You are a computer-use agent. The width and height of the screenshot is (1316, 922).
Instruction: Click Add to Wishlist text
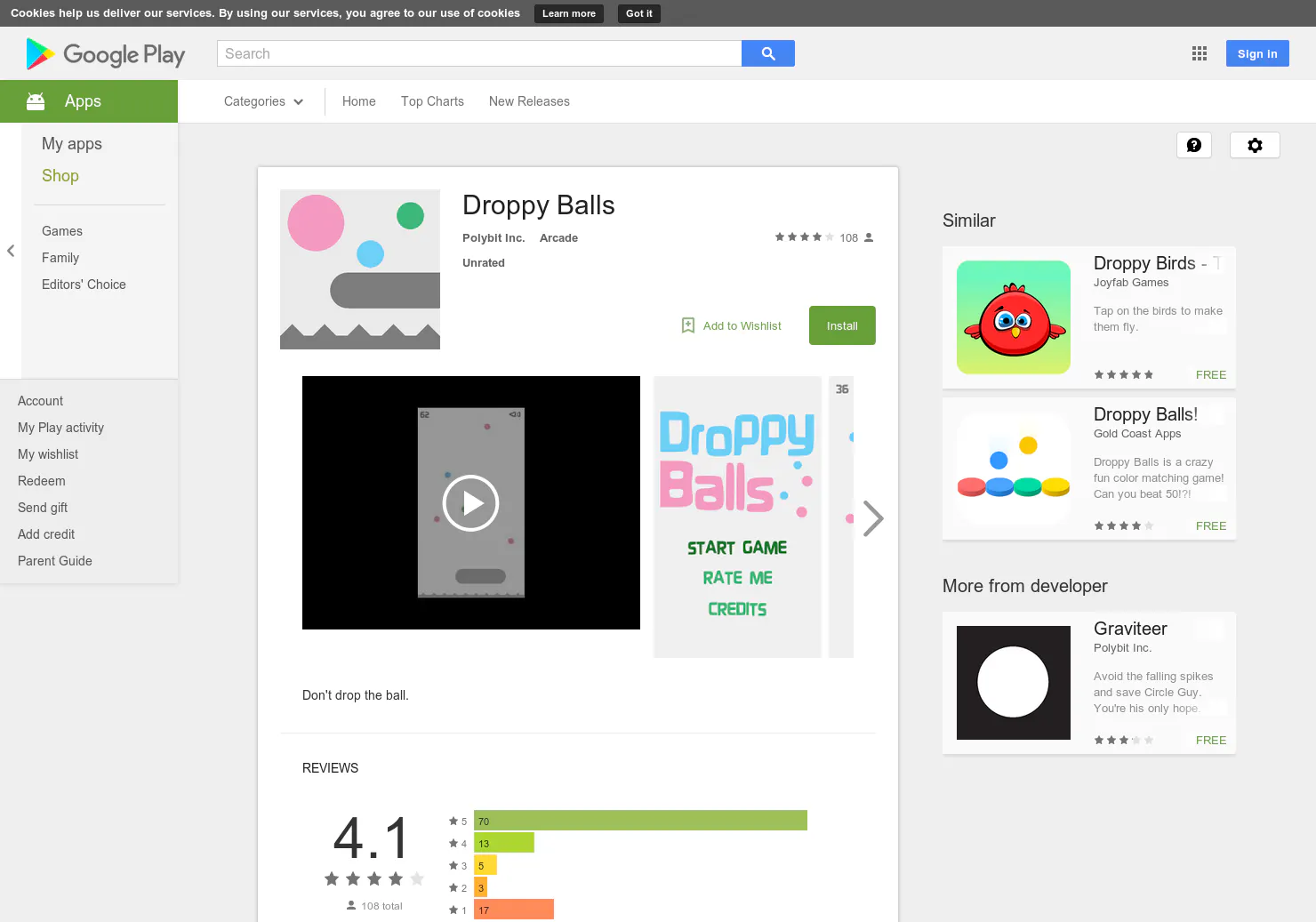[742, 326]
